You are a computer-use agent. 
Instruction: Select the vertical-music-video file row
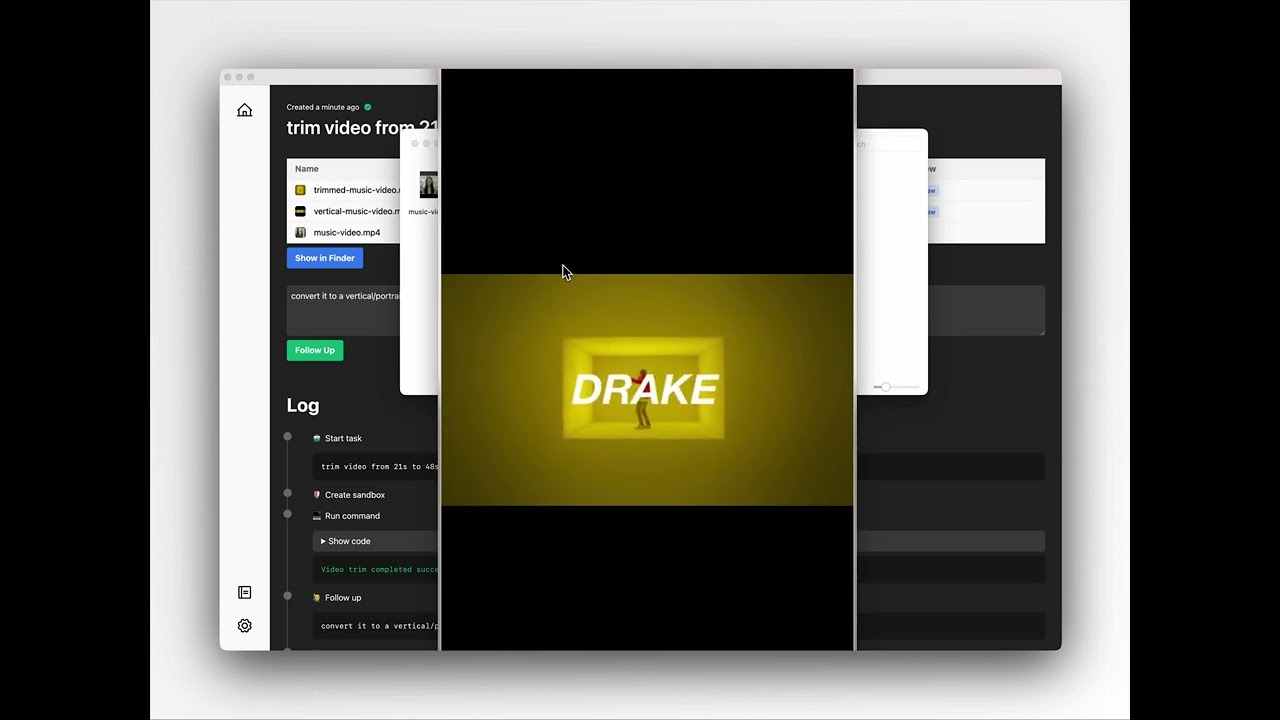(343, 211)
